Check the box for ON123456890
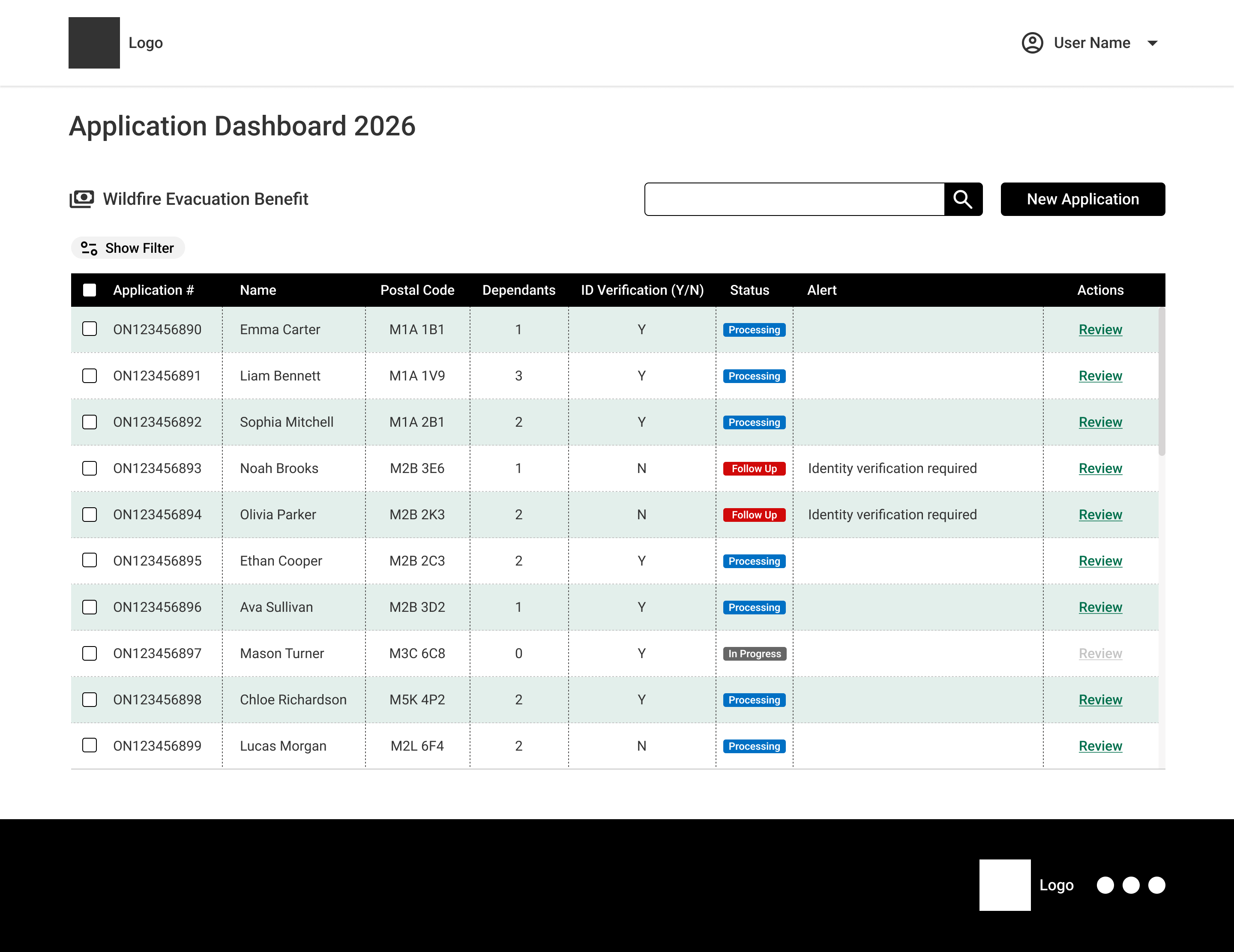The image size is (1234, 952). [89, 329]
